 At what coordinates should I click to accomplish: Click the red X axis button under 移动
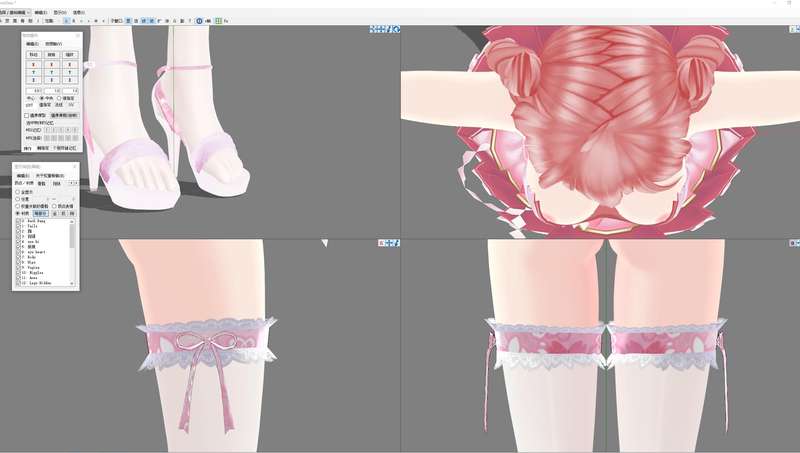click(33, 64)
